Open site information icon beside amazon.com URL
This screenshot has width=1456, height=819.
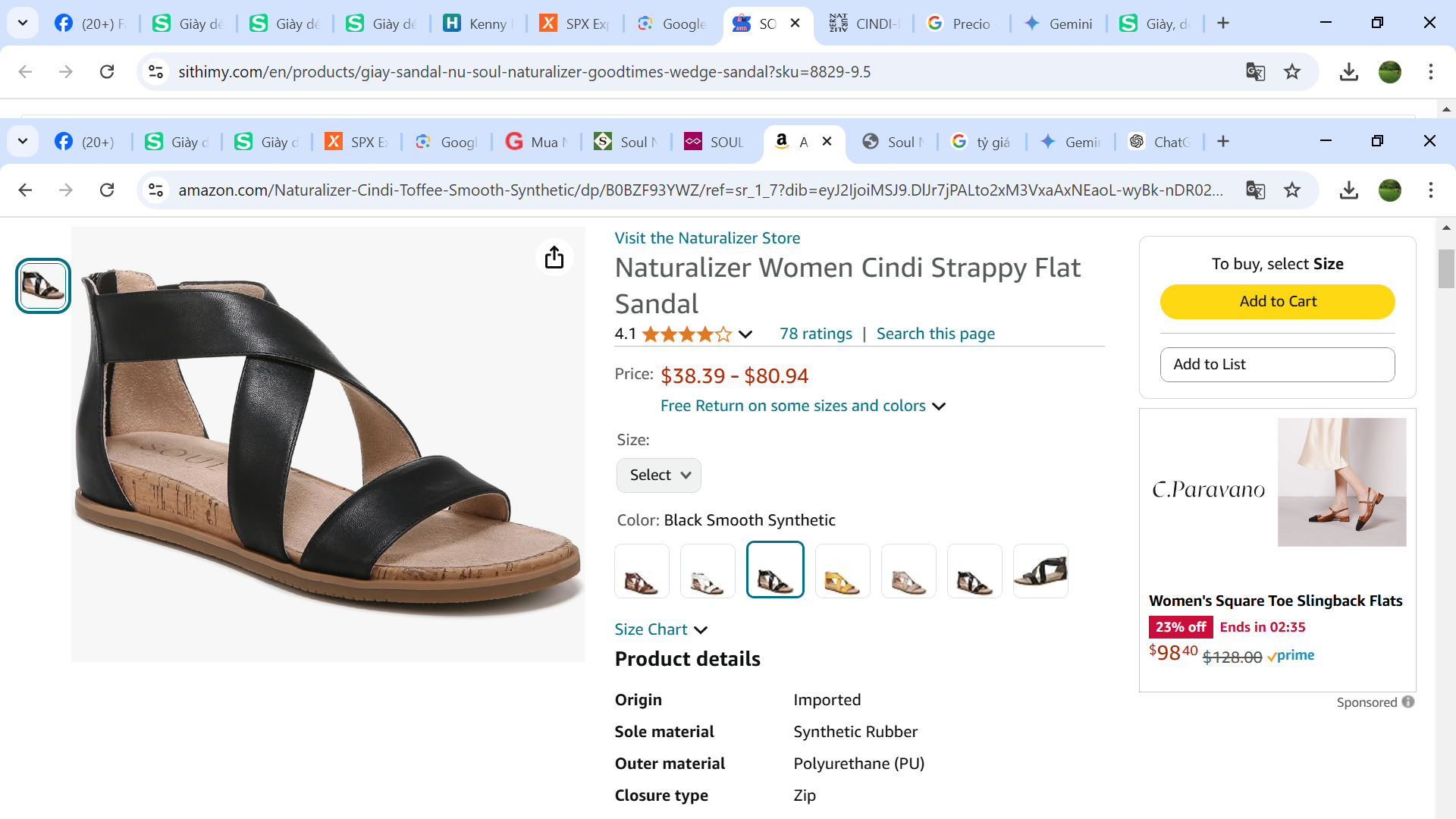[156, 190]
